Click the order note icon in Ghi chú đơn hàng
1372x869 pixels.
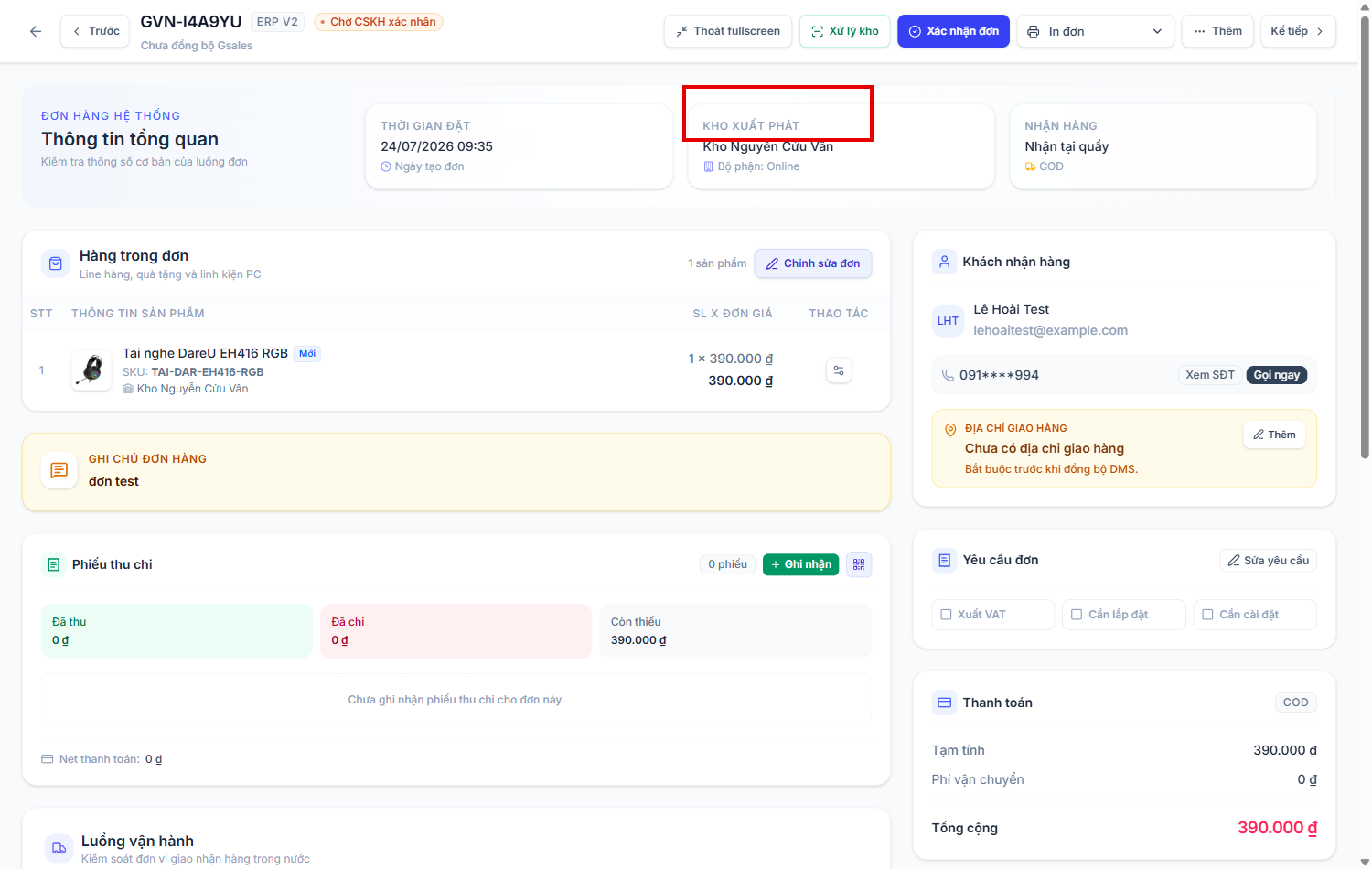click(x=59, y=470)
